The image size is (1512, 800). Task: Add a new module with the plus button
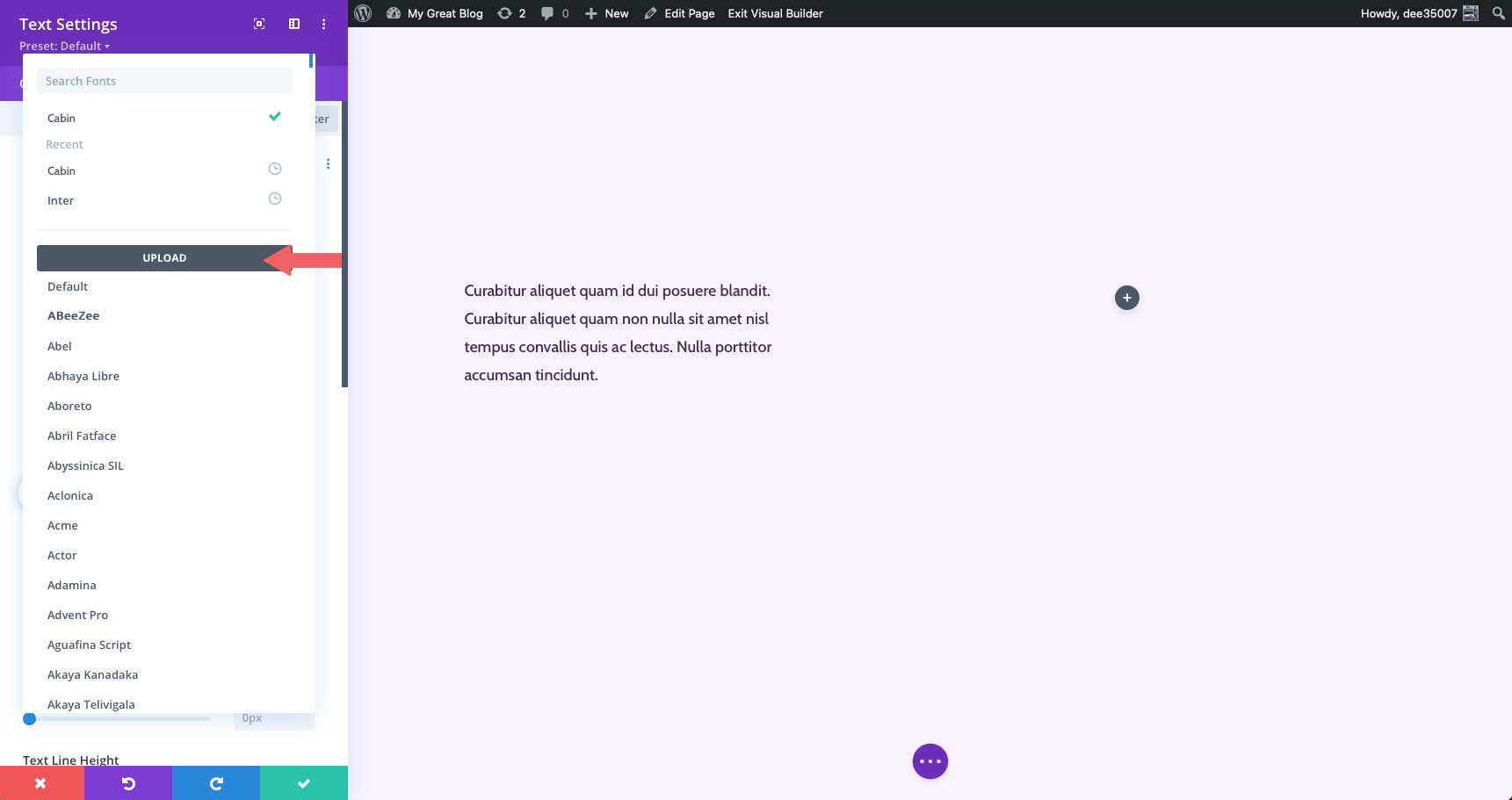click(x=1127, y=298)
